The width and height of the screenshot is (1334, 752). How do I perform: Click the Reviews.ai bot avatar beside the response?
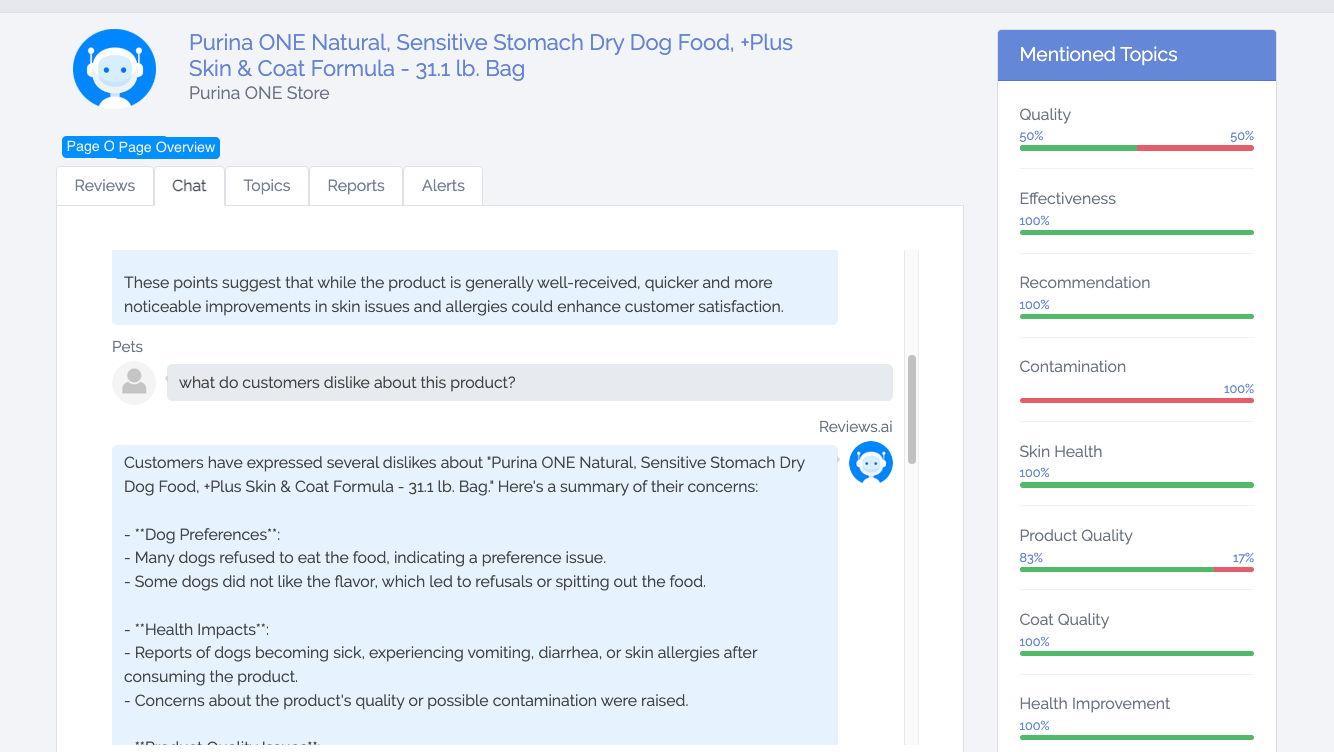click(870, 462)
